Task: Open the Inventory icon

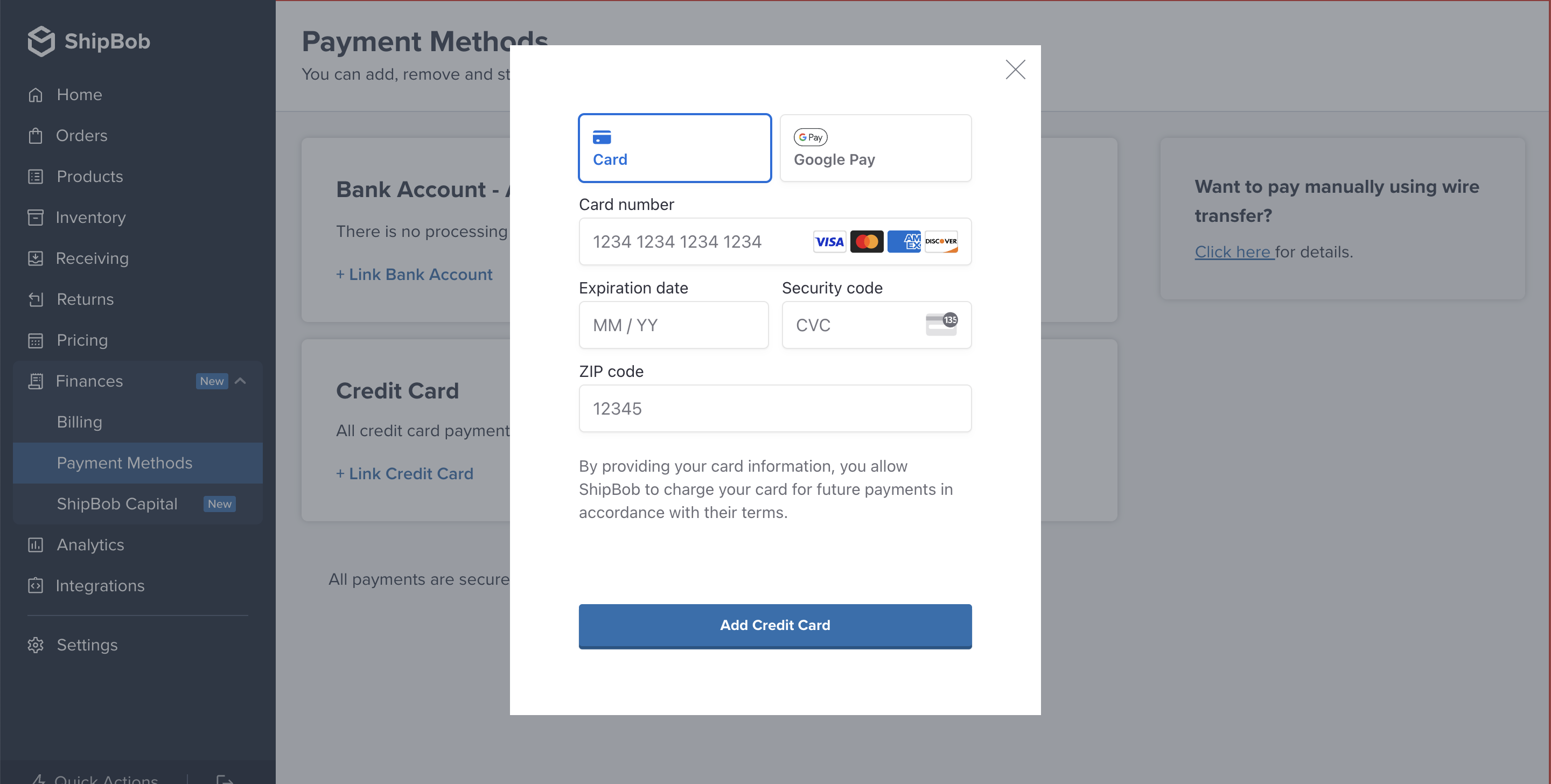Action: [35, 218]
